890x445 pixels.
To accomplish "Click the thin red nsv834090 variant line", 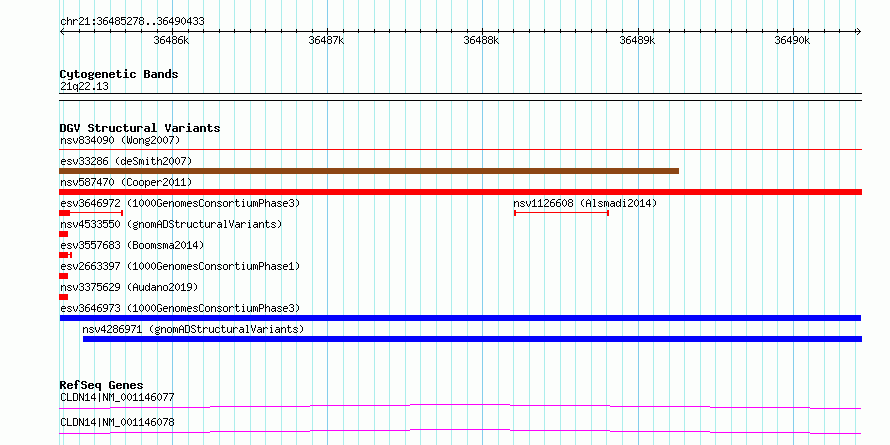I will [x=460, y=149].
